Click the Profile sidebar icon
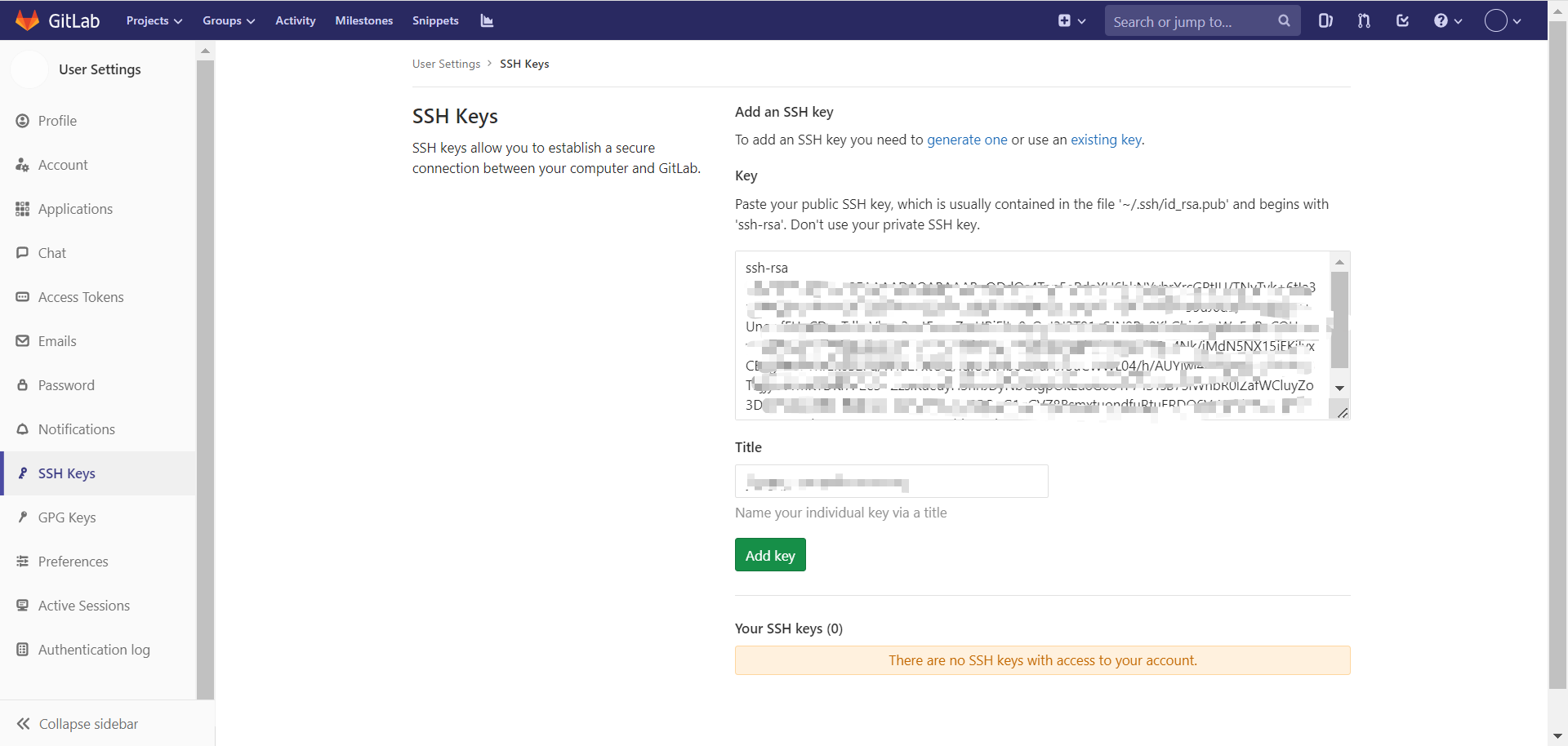The image size is (1568, 746). click(23, 121)
